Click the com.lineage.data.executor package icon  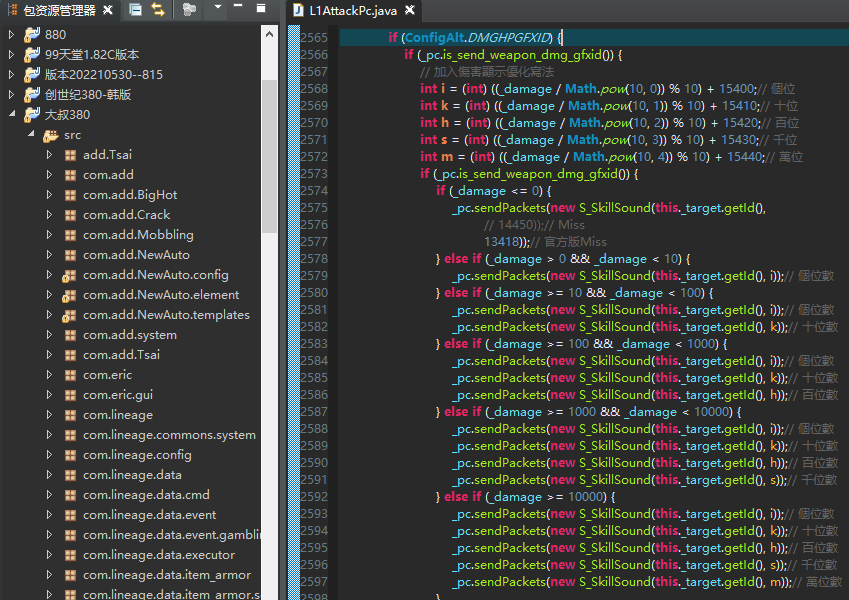(x=70, y=556)
